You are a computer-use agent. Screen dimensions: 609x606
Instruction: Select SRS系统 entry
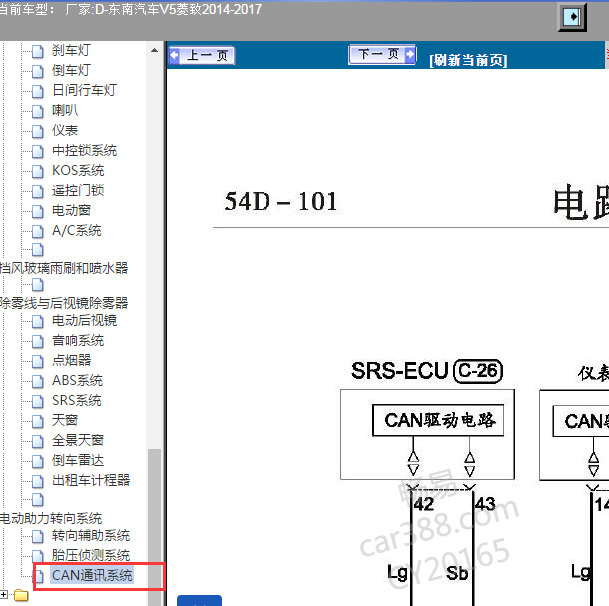click(x=77, y=400)
